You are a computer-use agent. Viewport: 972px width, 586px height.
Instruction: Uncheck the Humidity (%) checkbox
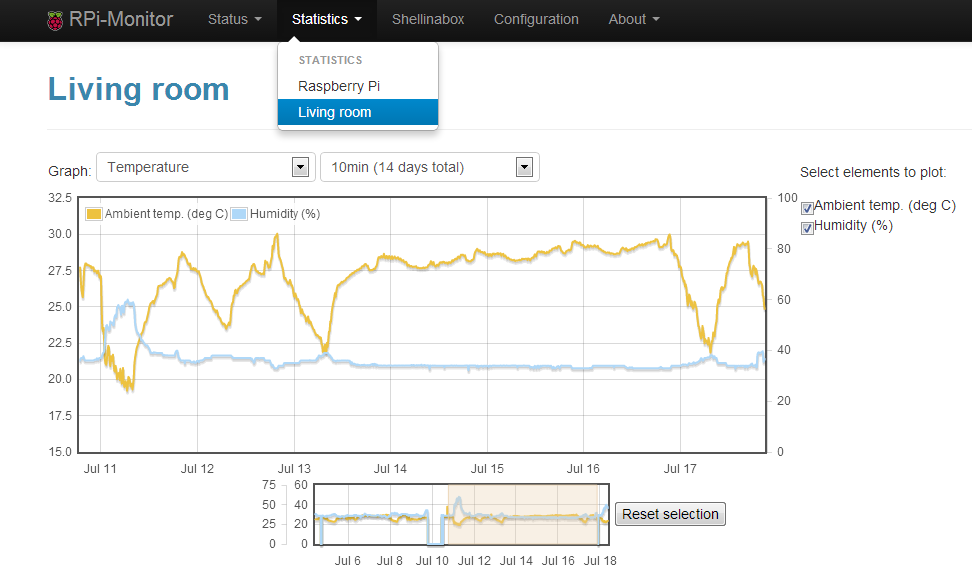[x=807, y=228]
